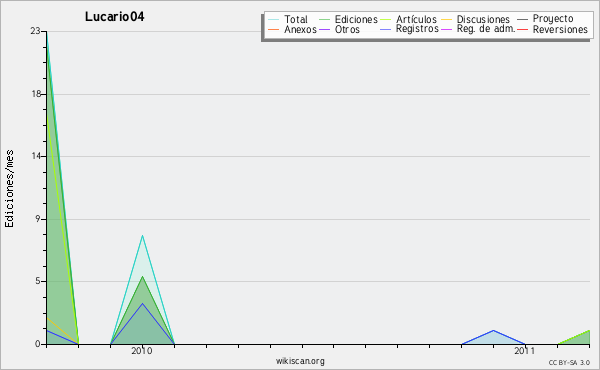Click the 2010 x-axis label
The width and height of the screenshot is (600, 370).
pos(142,351)
